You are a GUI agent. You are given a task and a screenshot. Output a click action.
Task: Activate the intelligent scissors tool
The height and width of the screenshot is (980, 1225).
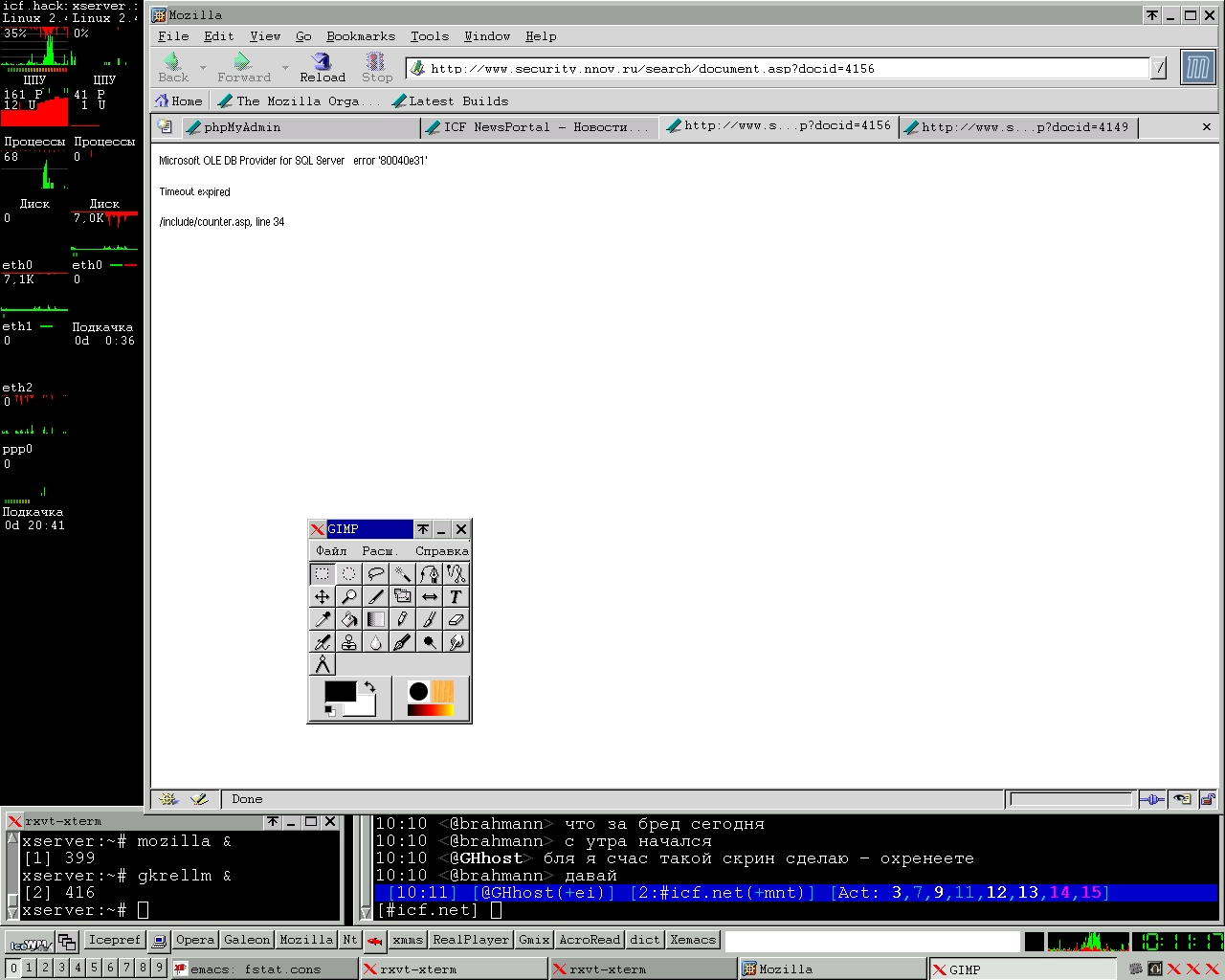(x=457, y=573)
